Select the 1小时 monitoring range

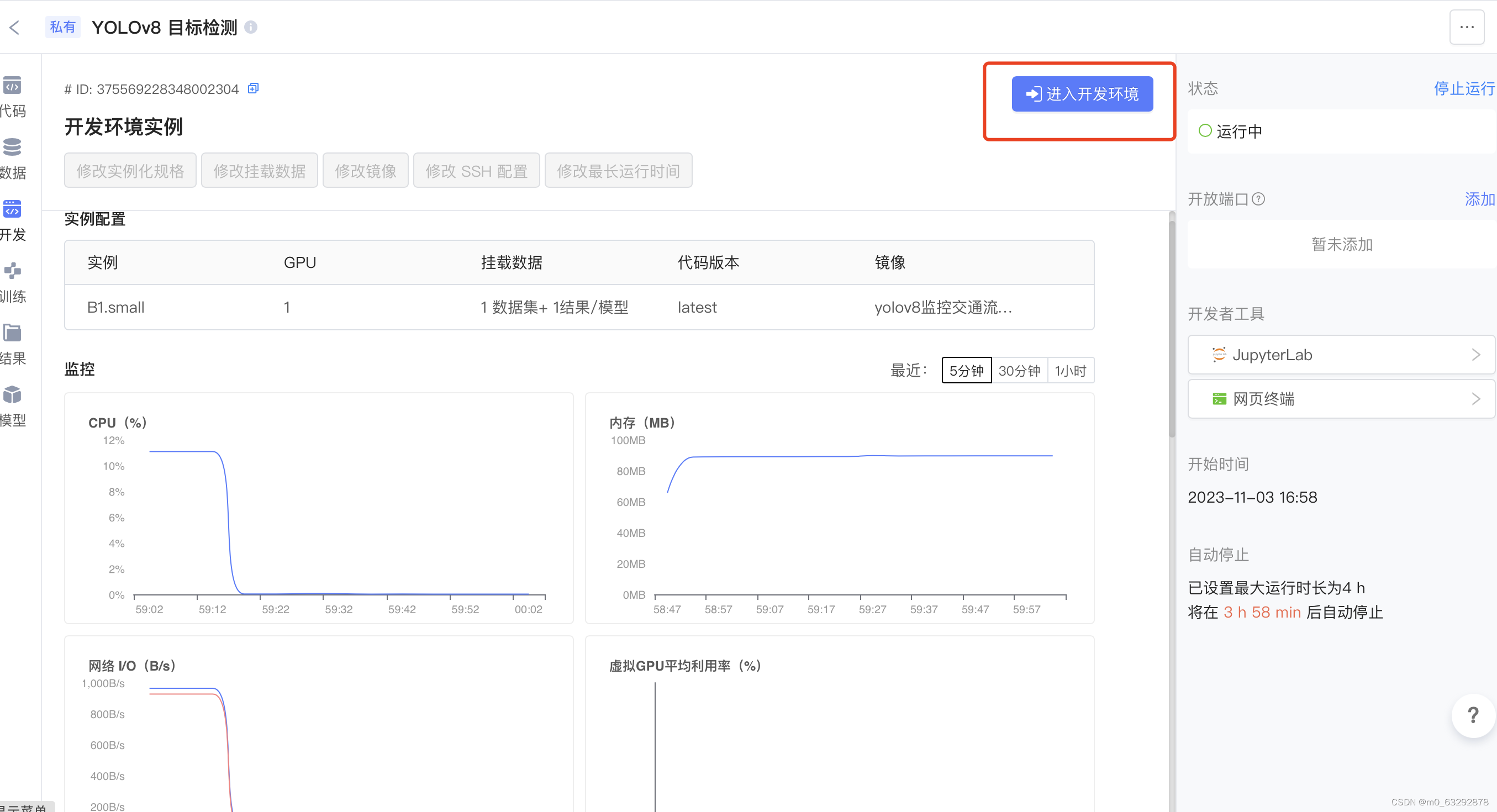[x=1071, y=371]
